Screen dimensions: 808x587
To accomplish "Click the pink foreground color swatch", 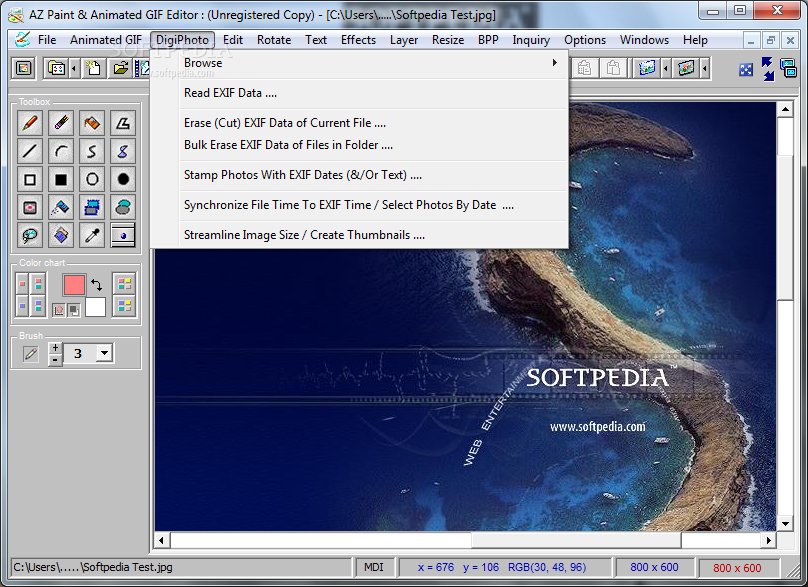I will [74, 284].
